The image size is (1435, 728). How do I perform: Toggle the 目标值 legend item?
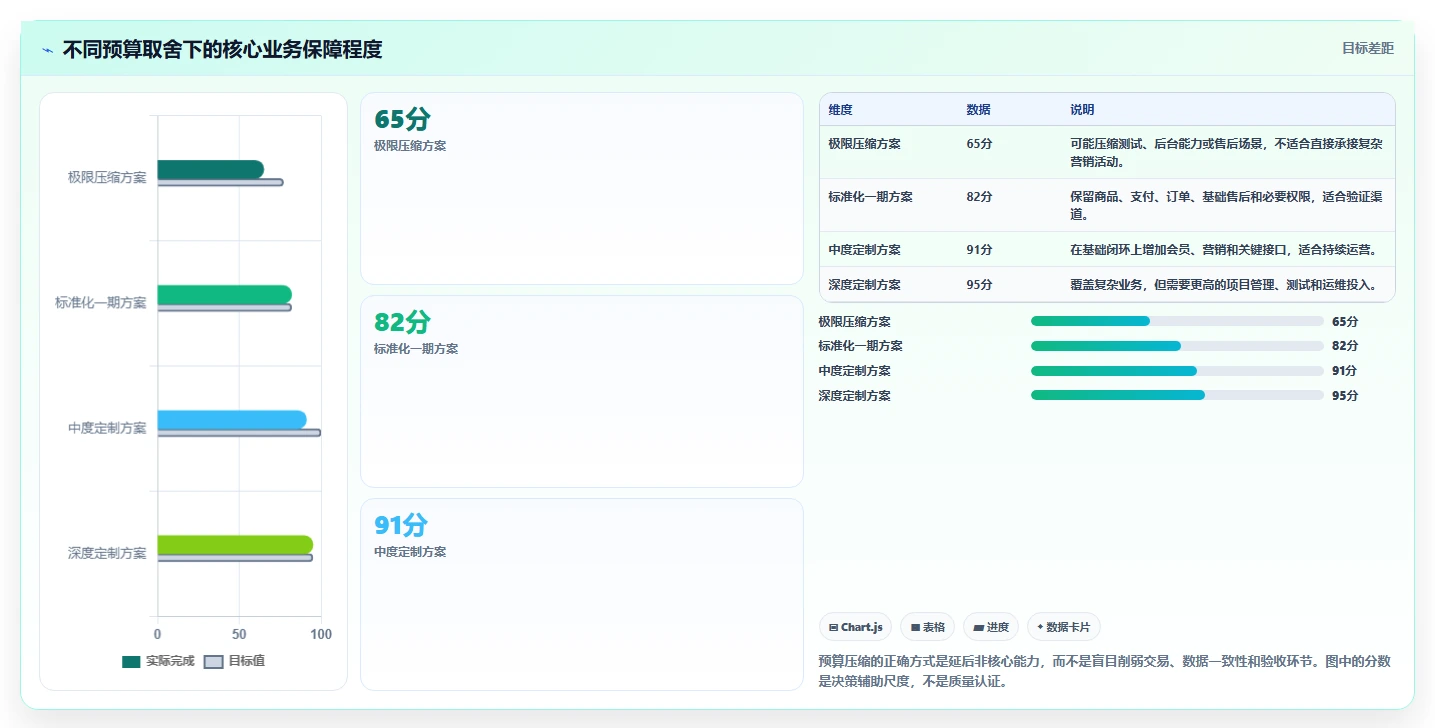pyautogui.click(x=234, y=661)
